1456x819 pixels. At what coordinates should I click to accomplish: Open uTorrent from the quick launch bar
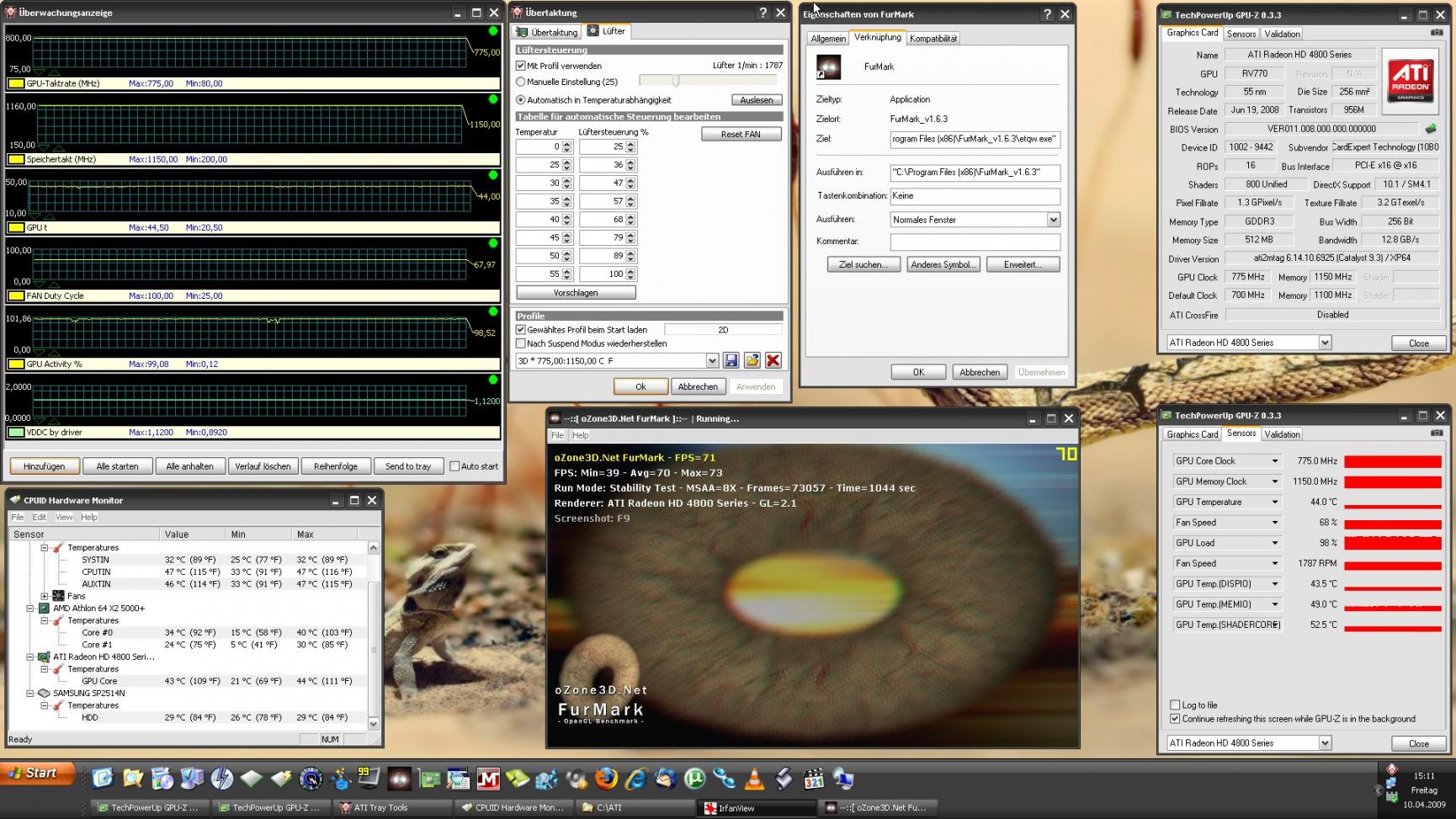694,779
